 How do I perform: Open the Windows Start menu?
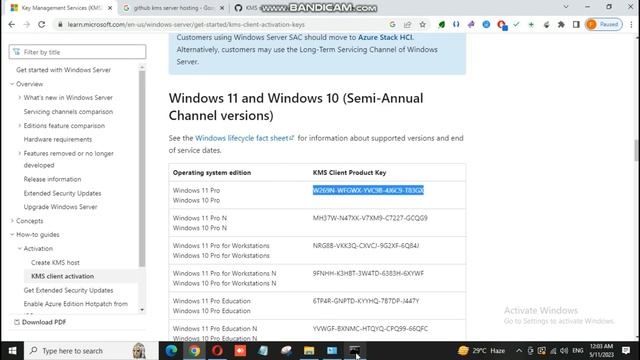point(12,351)
